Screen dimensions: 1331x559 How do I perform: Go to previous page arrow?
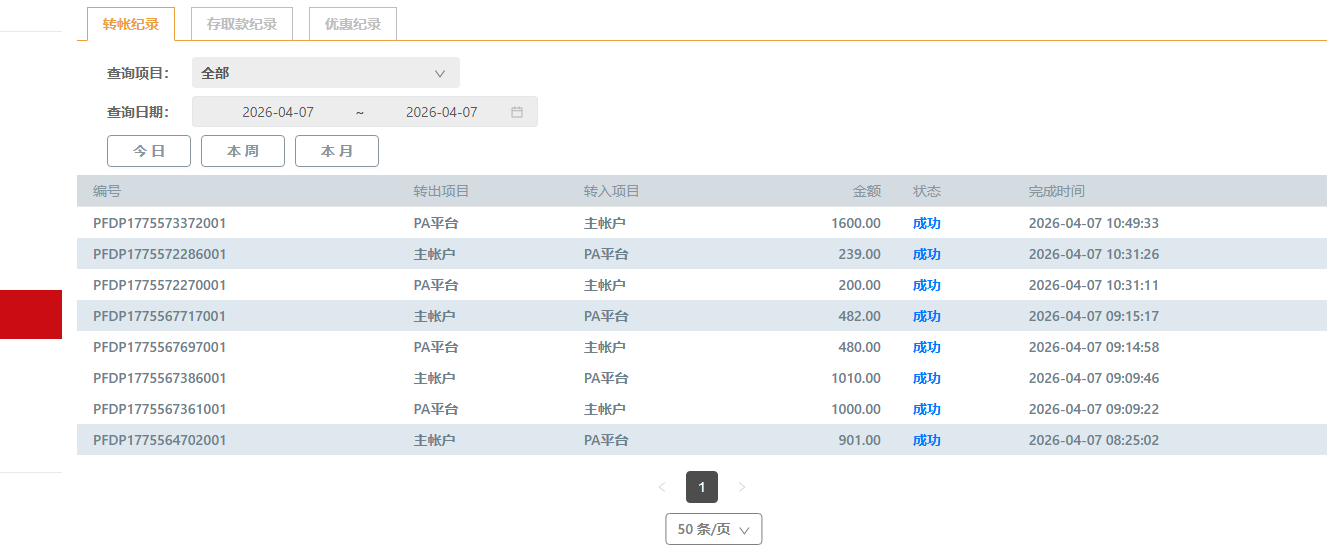coord(662,487)
